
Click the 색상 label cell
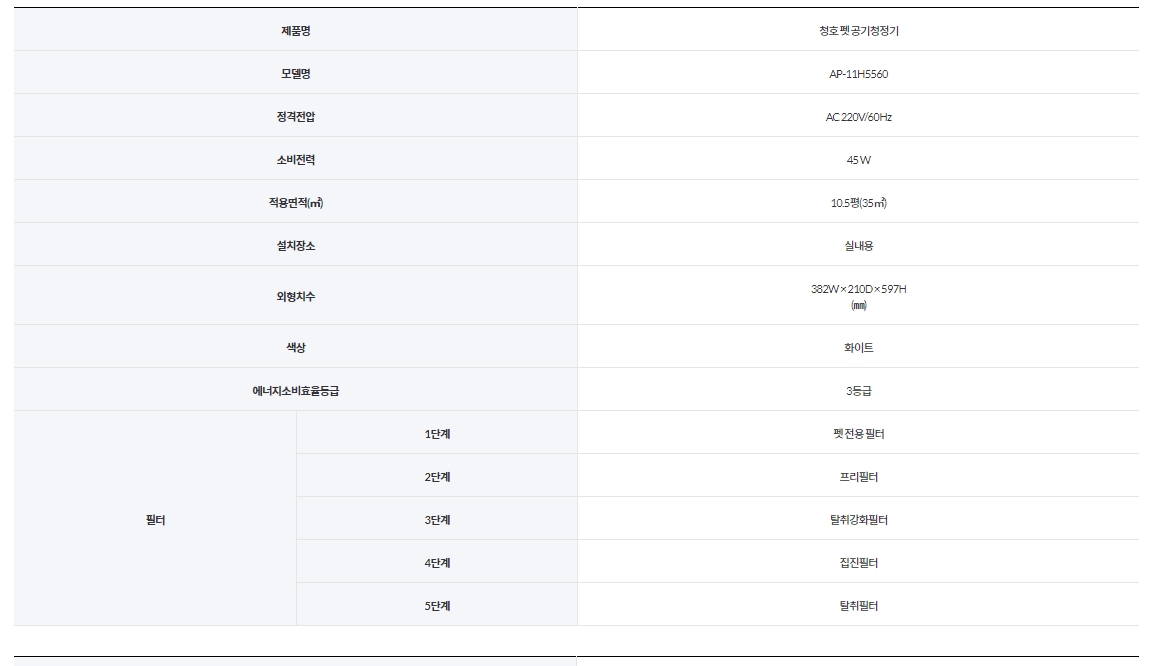coord(295,347)
